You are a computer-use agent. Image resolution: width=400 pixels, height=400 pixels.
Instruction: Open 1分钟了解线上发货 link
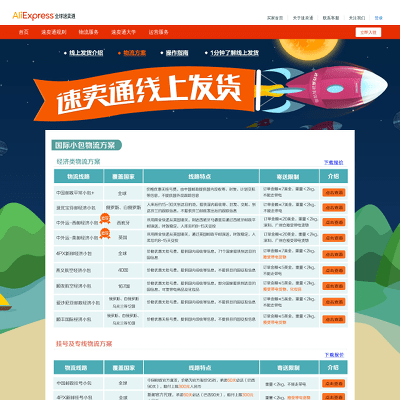234,53
